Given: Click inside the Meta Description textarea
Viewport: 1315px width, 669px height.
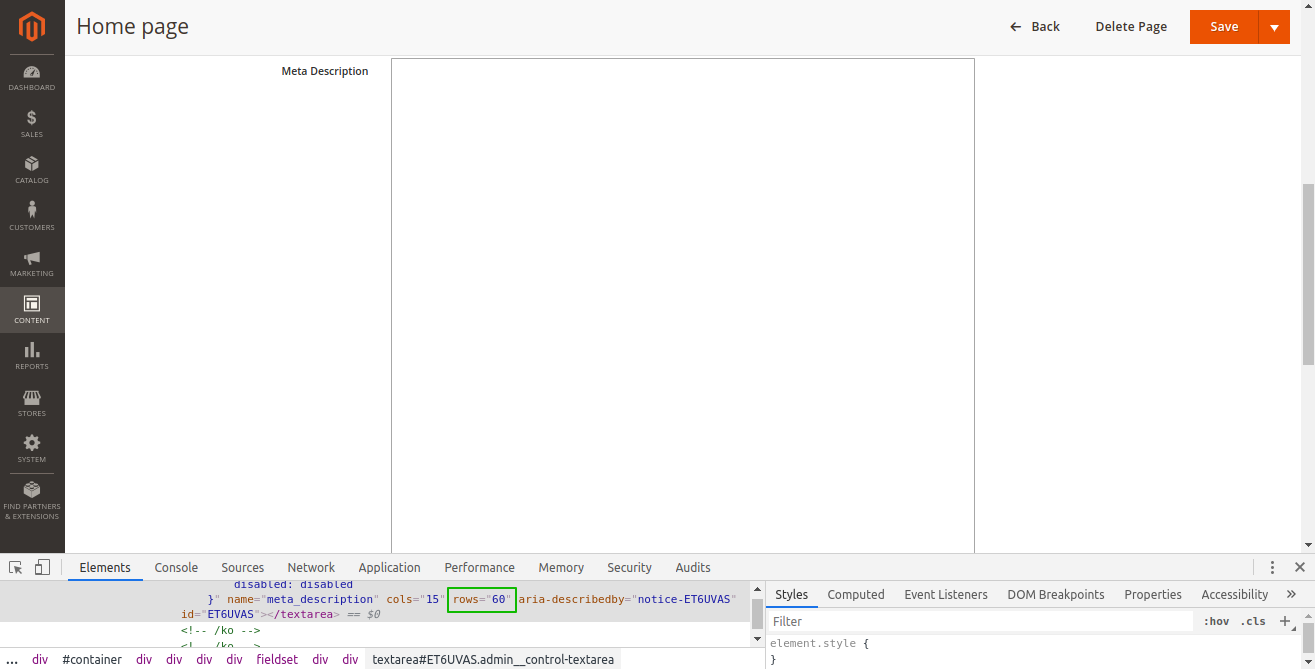Looking at the screenshot, I should pos(683,305).
